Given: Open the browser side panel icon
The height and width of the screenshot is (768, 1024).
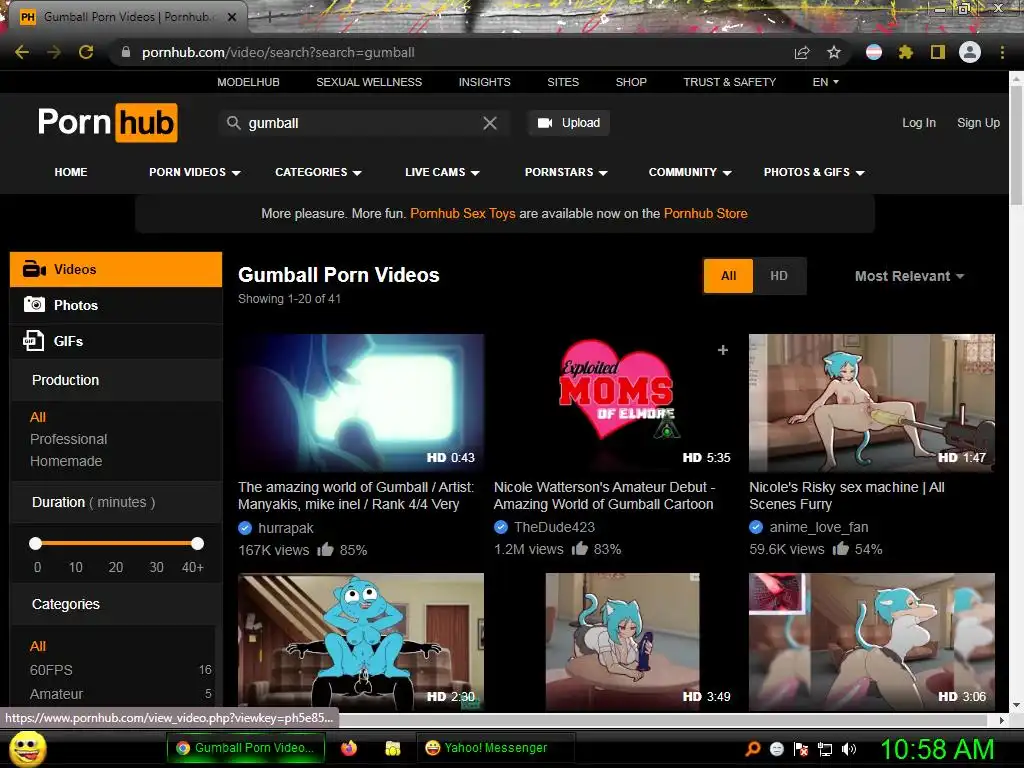Looking at the screenshot, I should 938,52.
